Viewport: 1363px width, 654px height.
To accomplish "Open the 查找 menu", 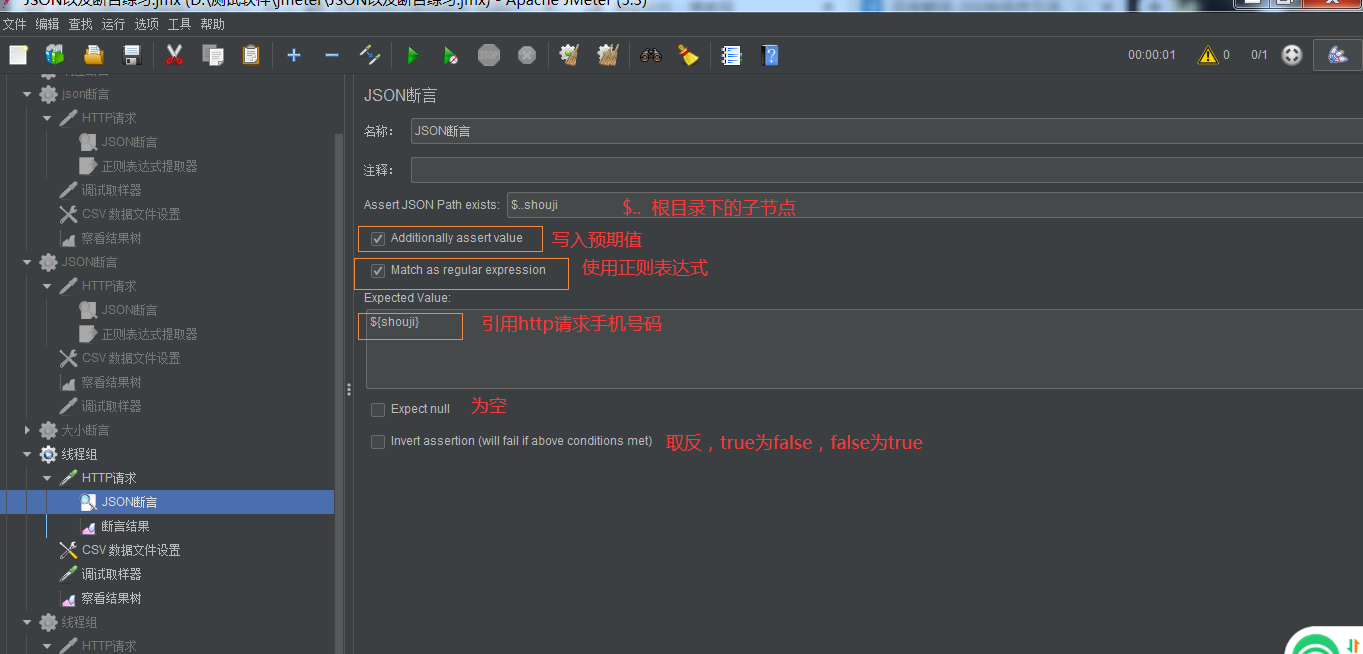I will click(80, 24).
